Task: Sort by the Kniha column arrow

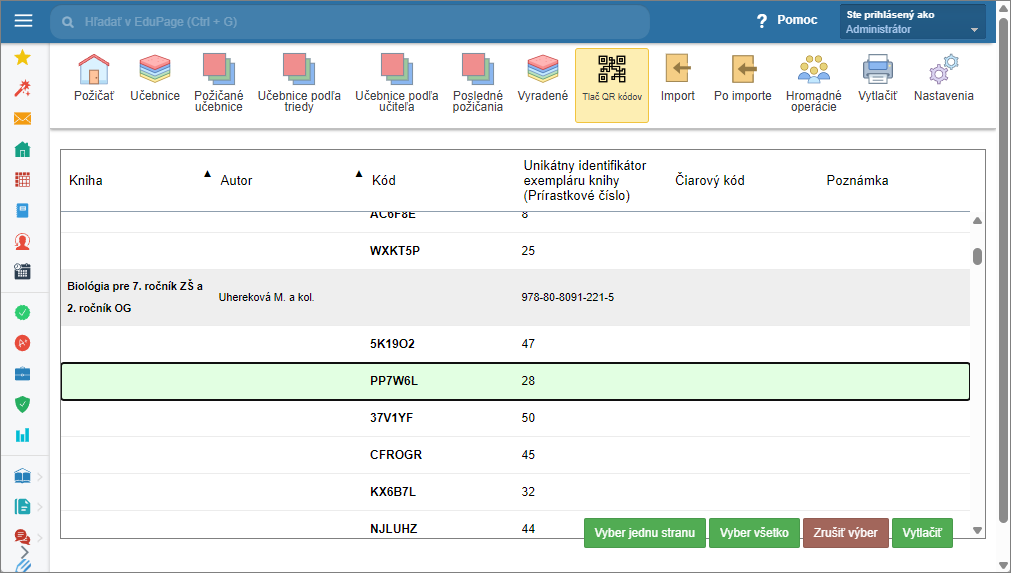Action: pyautogui.click(x=207, y=174)
